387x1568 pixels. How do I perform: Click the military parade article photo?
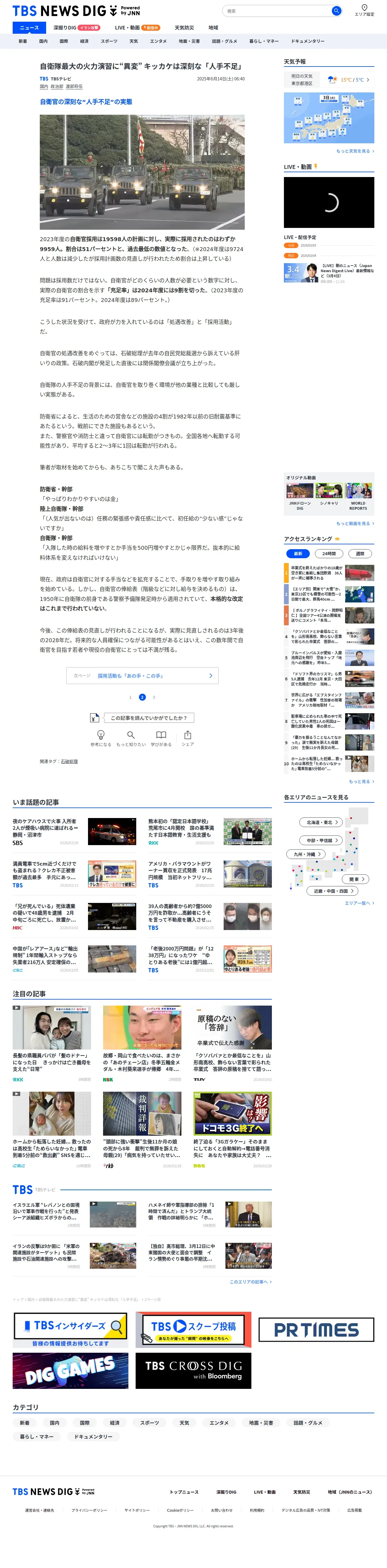coord(142,172)
